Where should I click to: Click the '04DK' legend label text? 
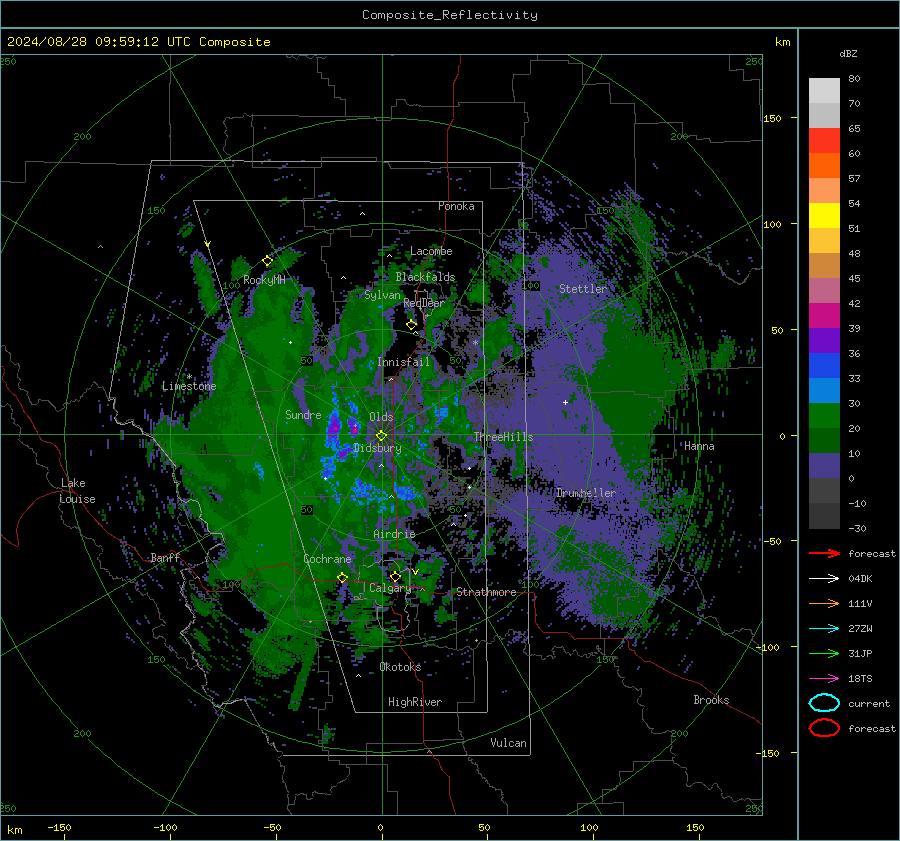(x=860, y=579)
